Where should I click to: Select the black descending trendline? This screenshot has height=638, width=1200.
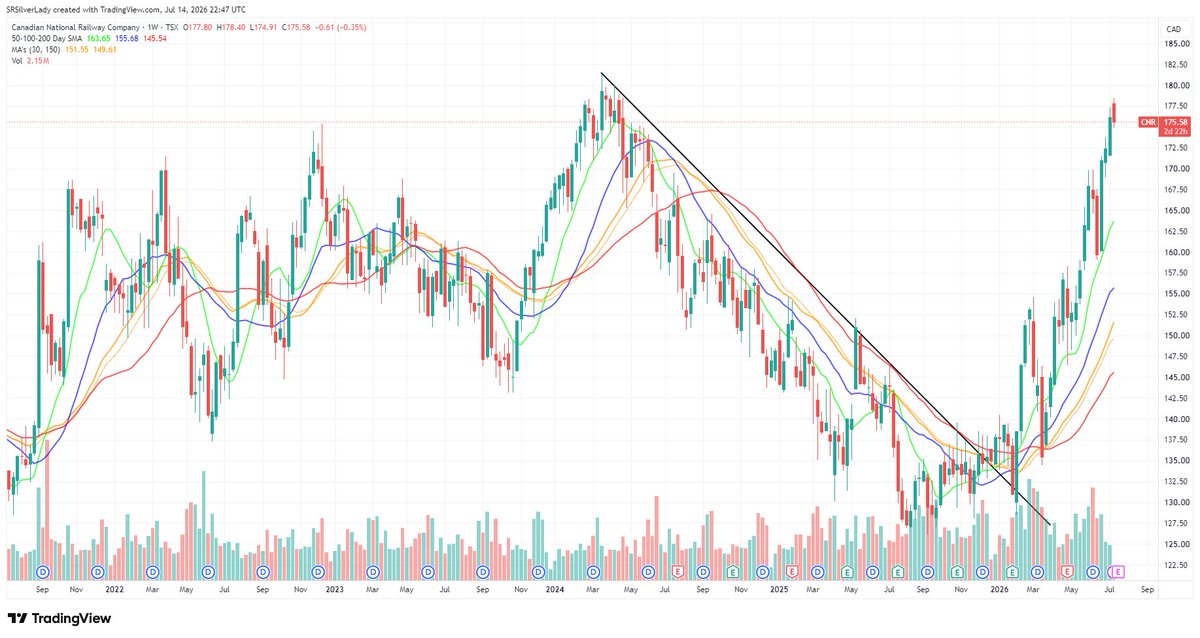(825, 298)
